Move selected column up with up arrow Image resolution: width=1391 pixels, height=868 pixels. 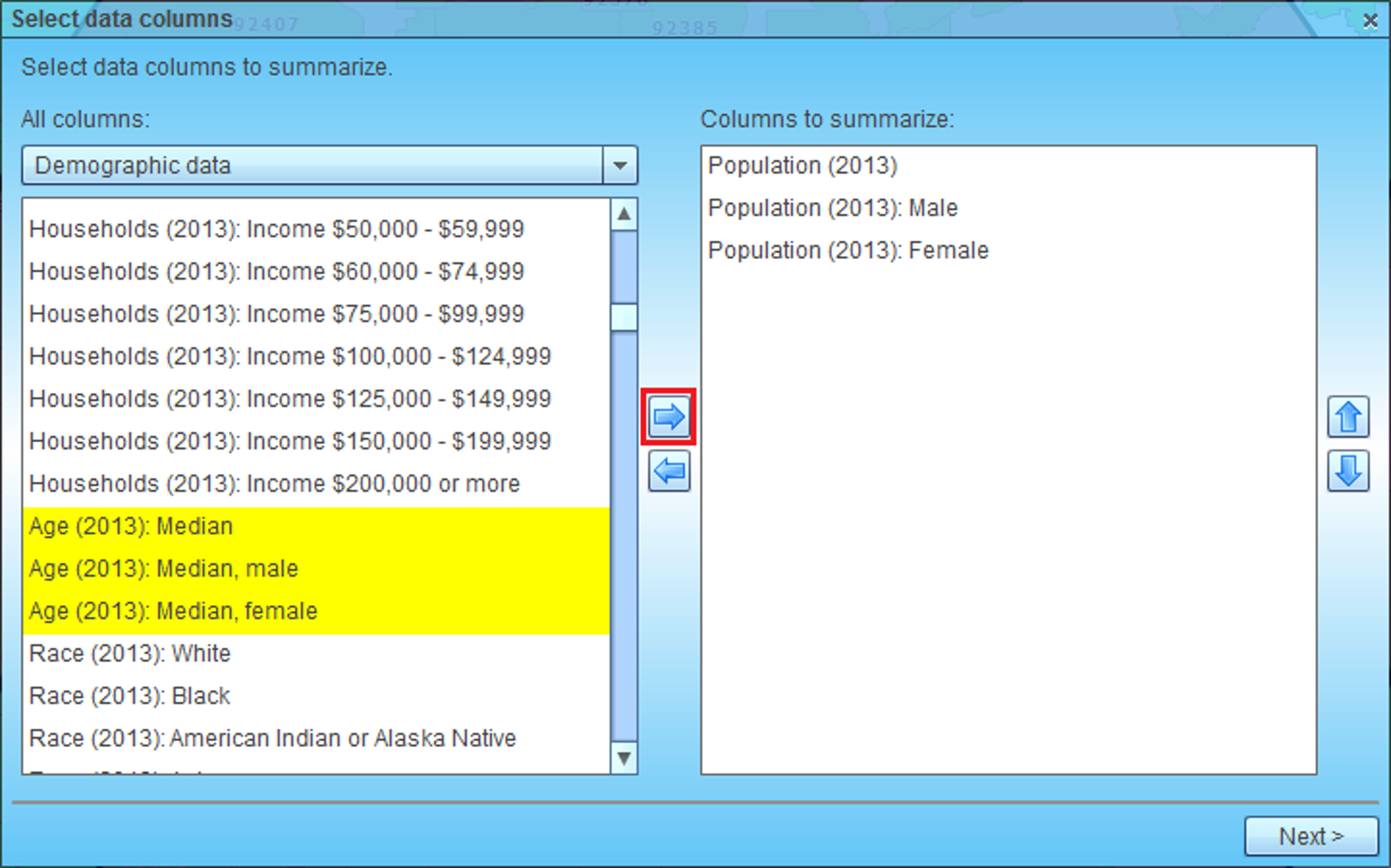[1348, 417]
